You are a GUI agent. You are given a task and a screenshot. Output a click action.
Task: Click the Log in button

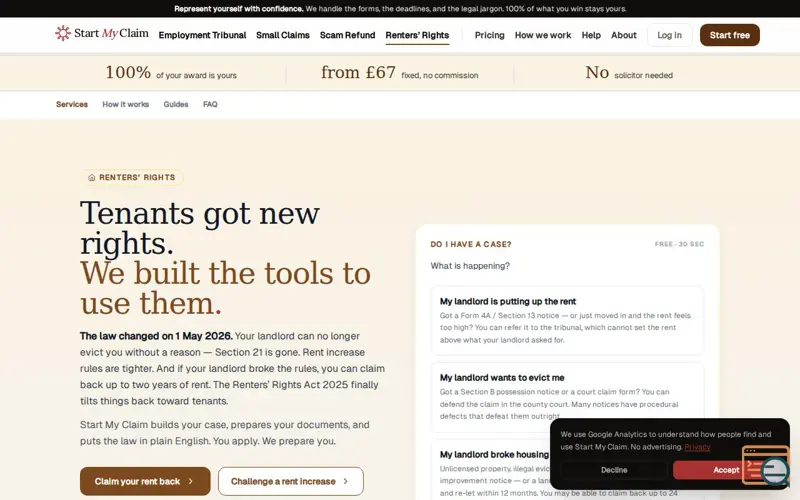click(669, 35)
